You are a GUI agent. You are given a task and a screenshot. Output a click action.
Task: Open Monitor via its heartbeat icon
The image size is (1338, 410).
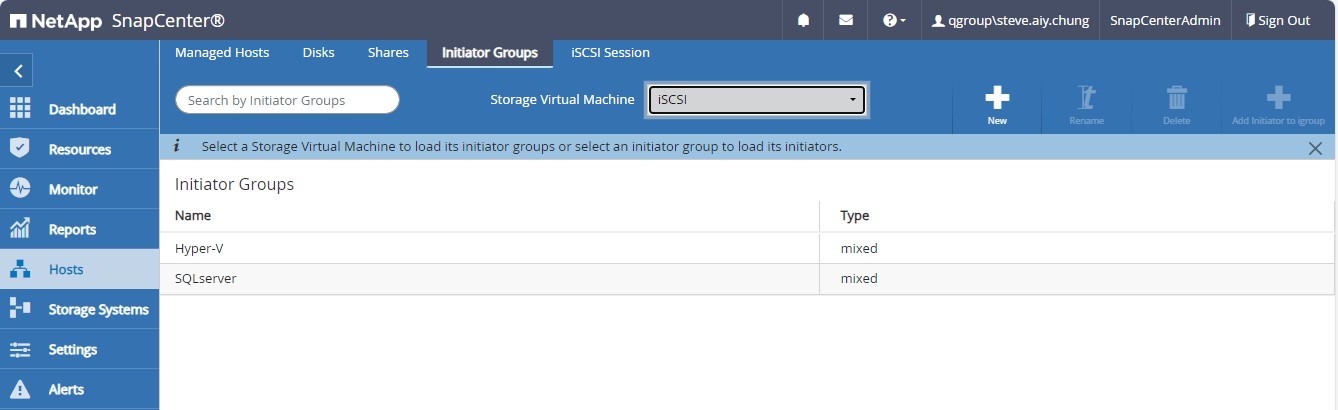(x=20, y=189)
